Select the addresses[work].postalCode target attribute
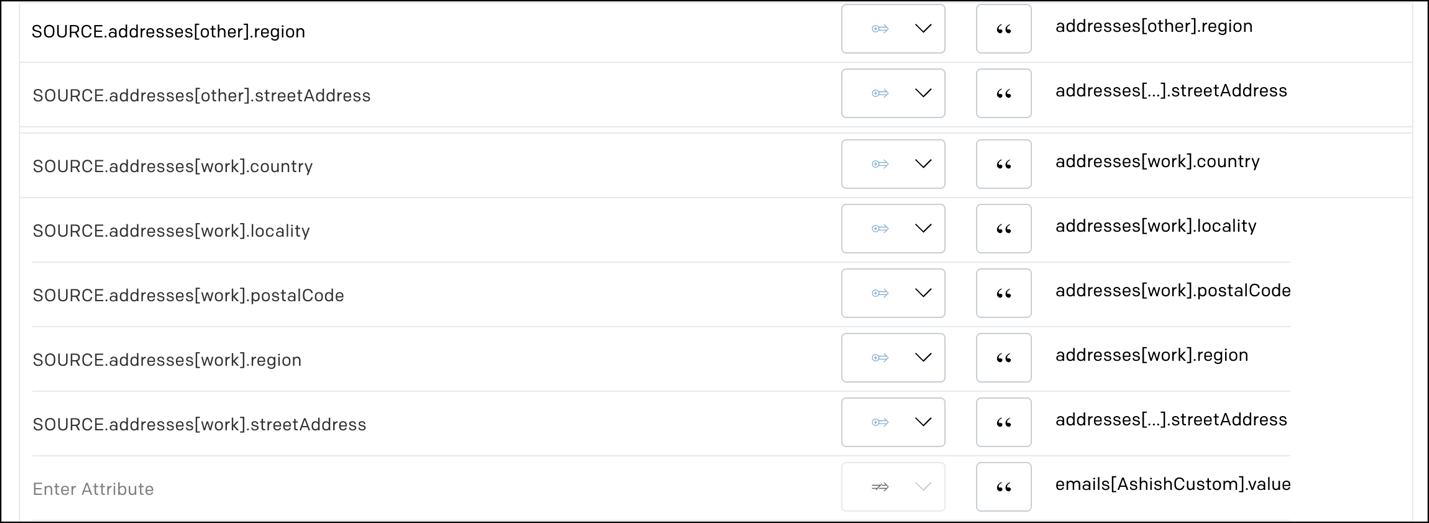Screen dimensions: 1429x523 (1173, 291)
